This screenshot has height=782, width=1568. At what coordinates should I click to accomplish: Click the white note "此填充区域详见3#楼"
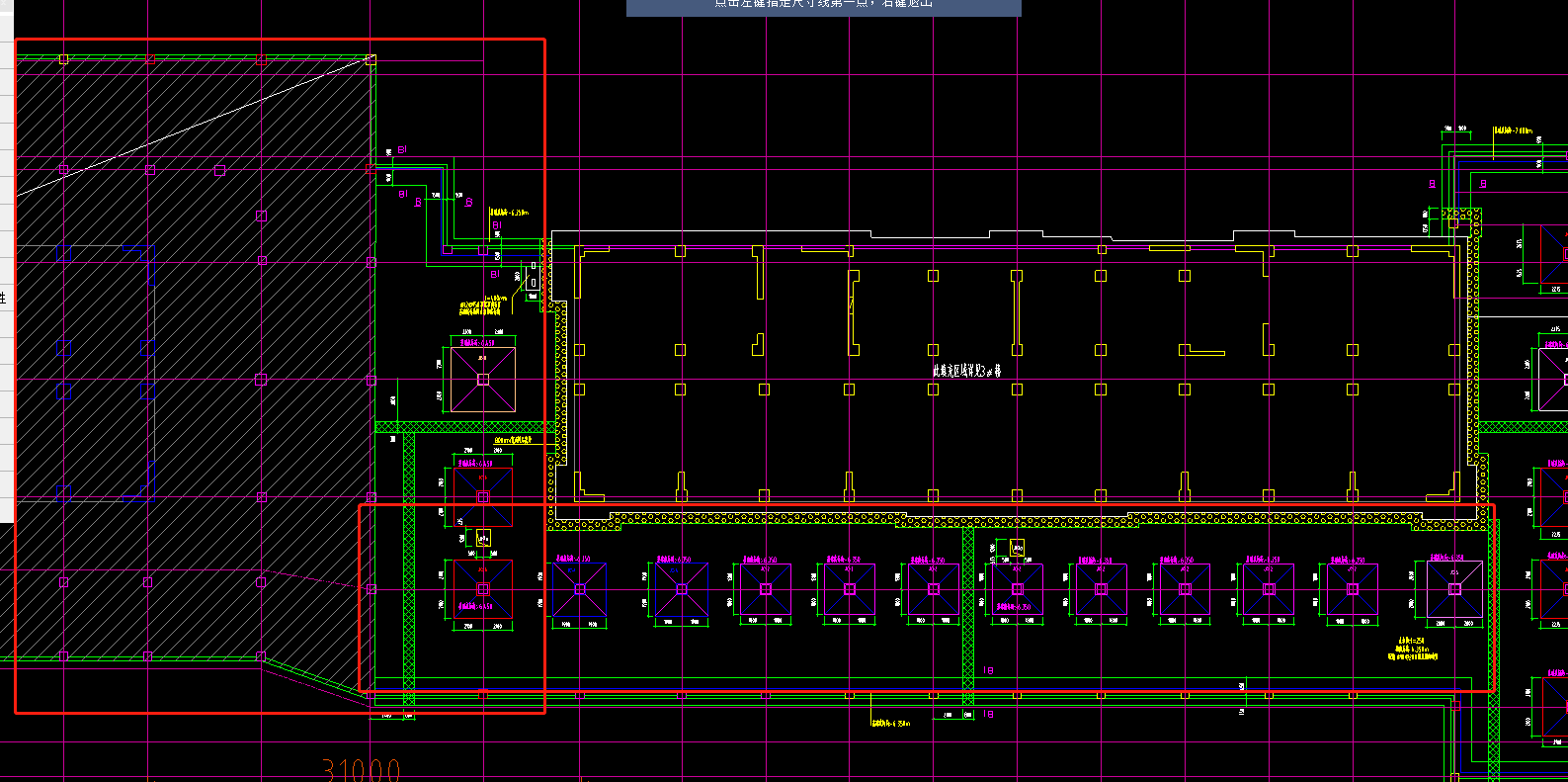[x=967, y=371]
